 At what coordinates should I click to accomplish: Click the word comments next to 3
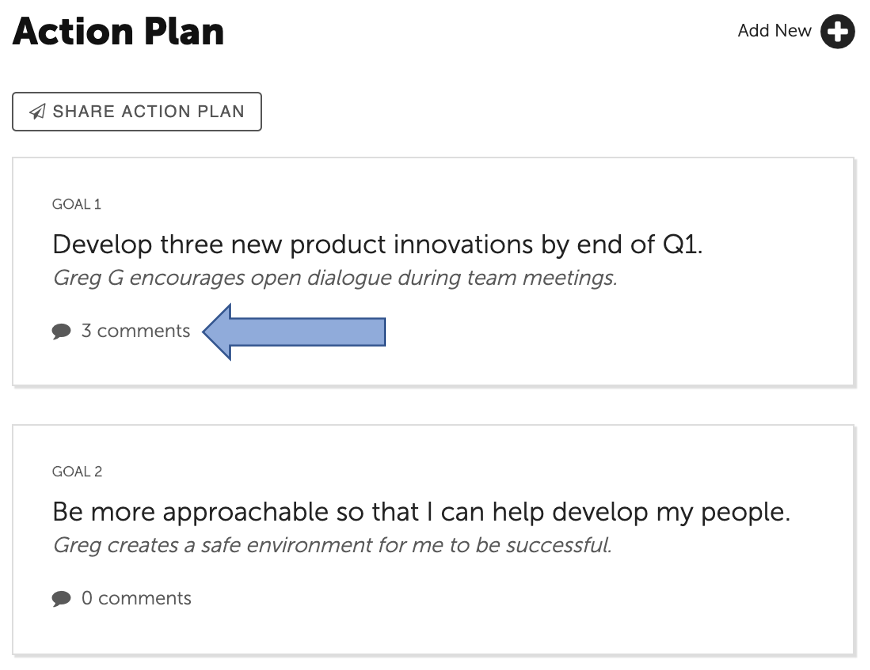[144, 331]
